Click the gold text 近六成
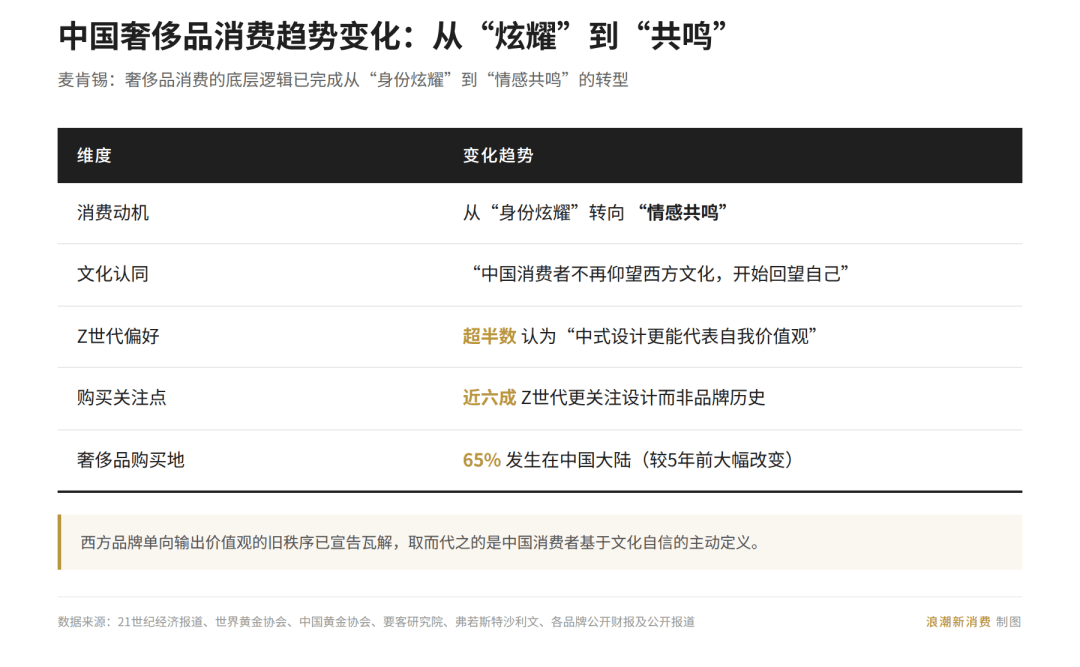 (x=489, y=398)
